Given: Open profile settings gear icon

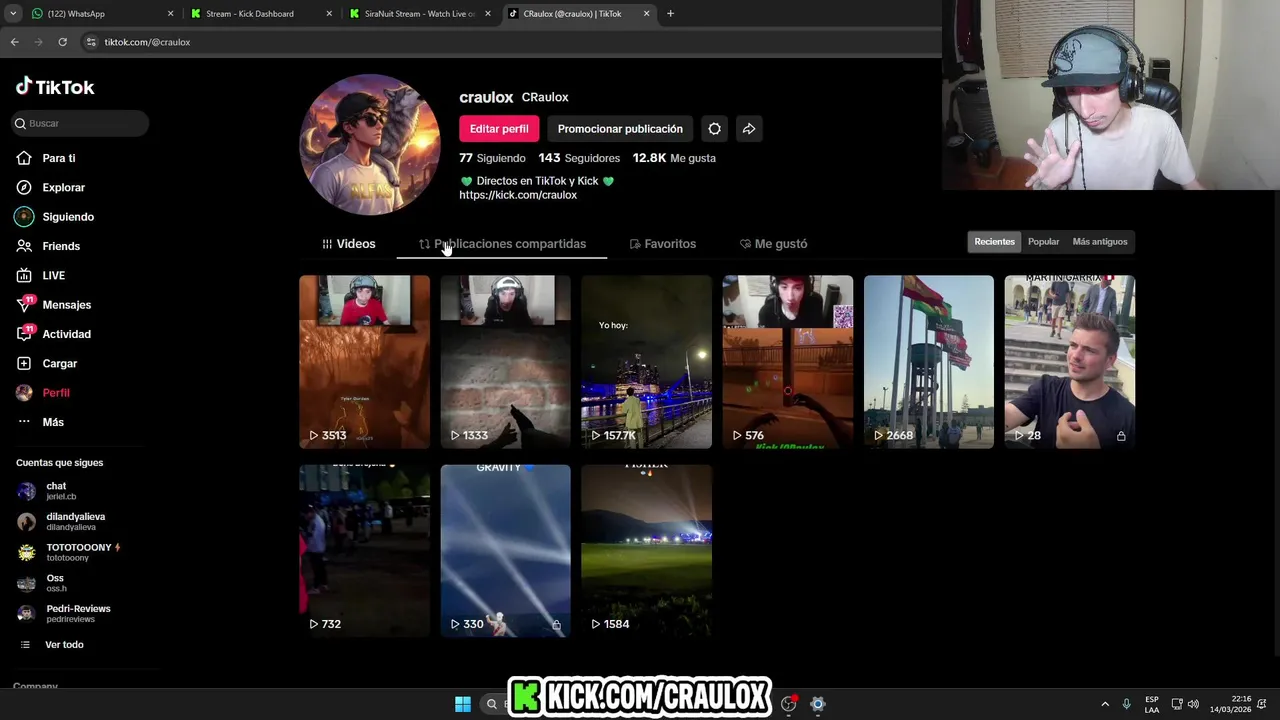Looking at the screenshot, I should click(714, 129).
